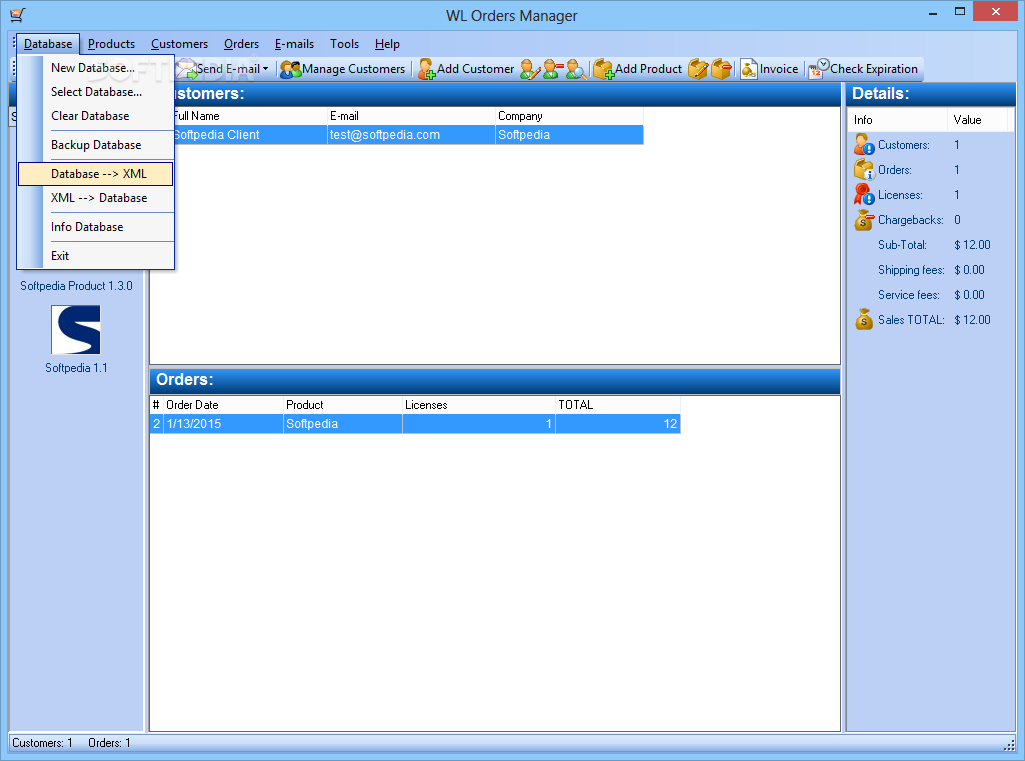Click the Manage Customers toolbar button

(343, 69)
